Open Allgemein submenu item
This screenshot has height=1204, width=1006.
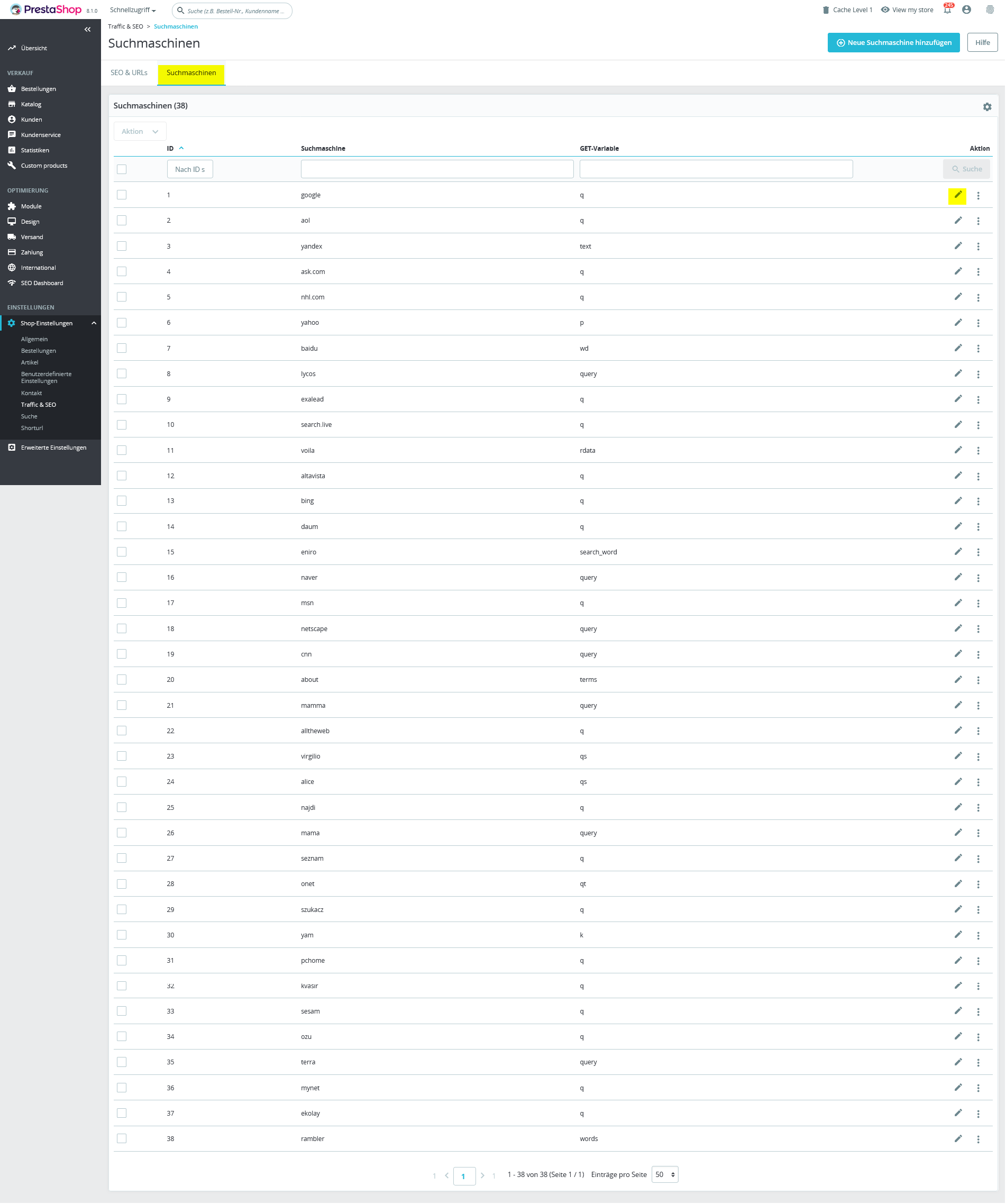point(34,340)
